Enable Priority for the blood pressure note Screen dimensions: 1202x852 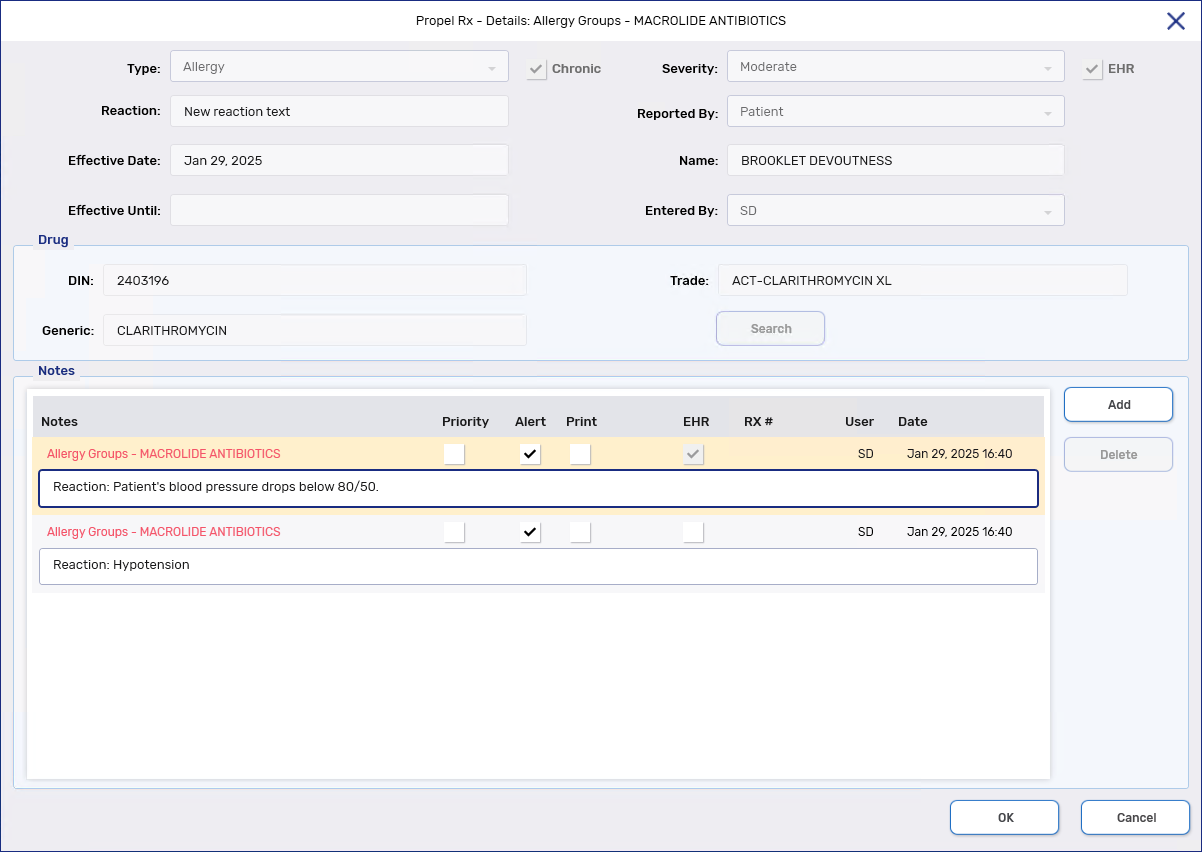coord(454,454)
